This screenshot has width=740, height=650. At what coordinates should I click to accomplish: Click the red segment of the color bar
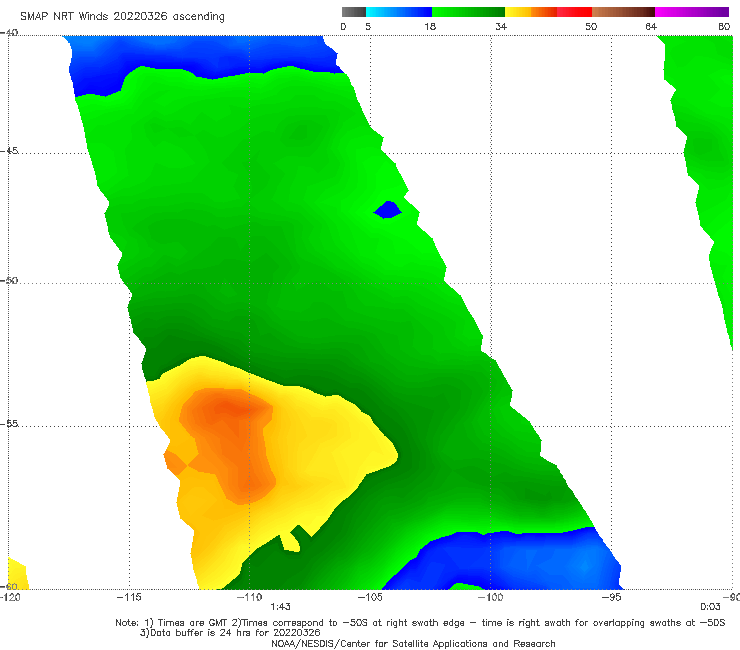click(575, 12)
